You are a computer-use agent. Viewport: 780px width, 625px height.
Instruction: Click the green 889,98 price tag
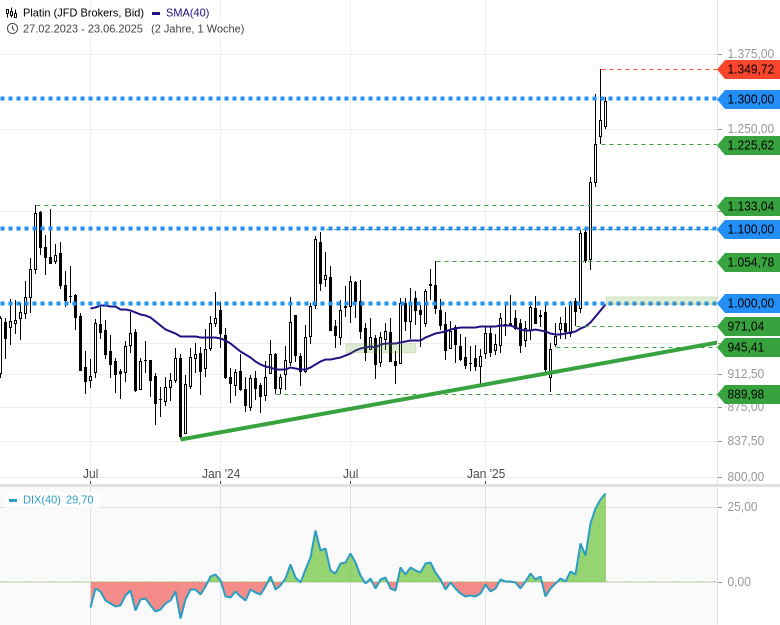(x=749, y=395)
